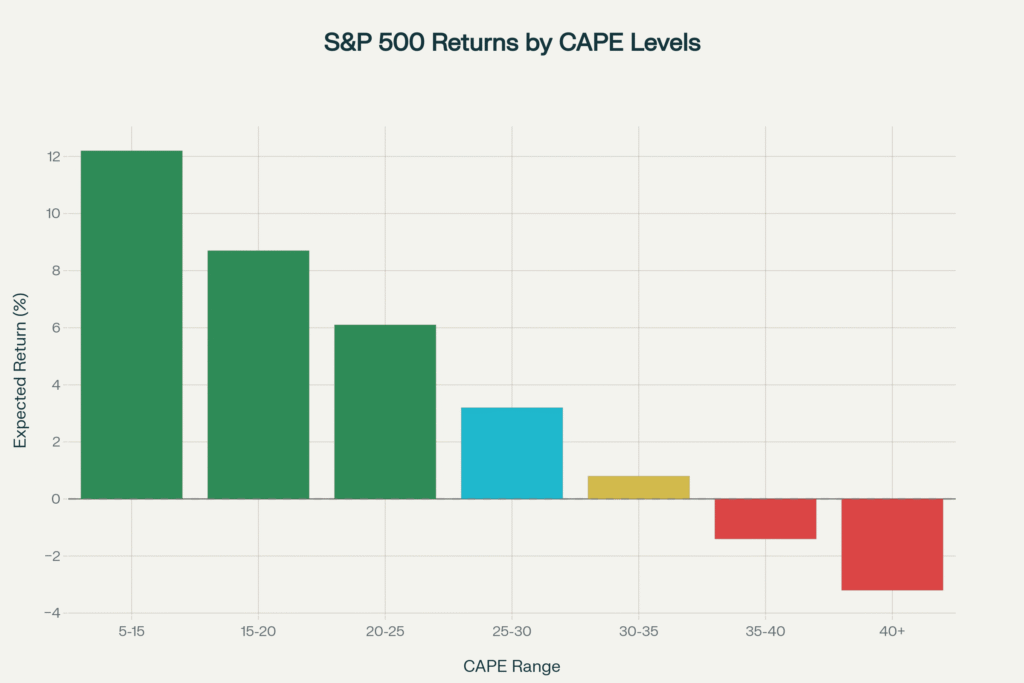Click the 12 y-axis tick label
The image size is (1024, 683).
tap(53, 157)
